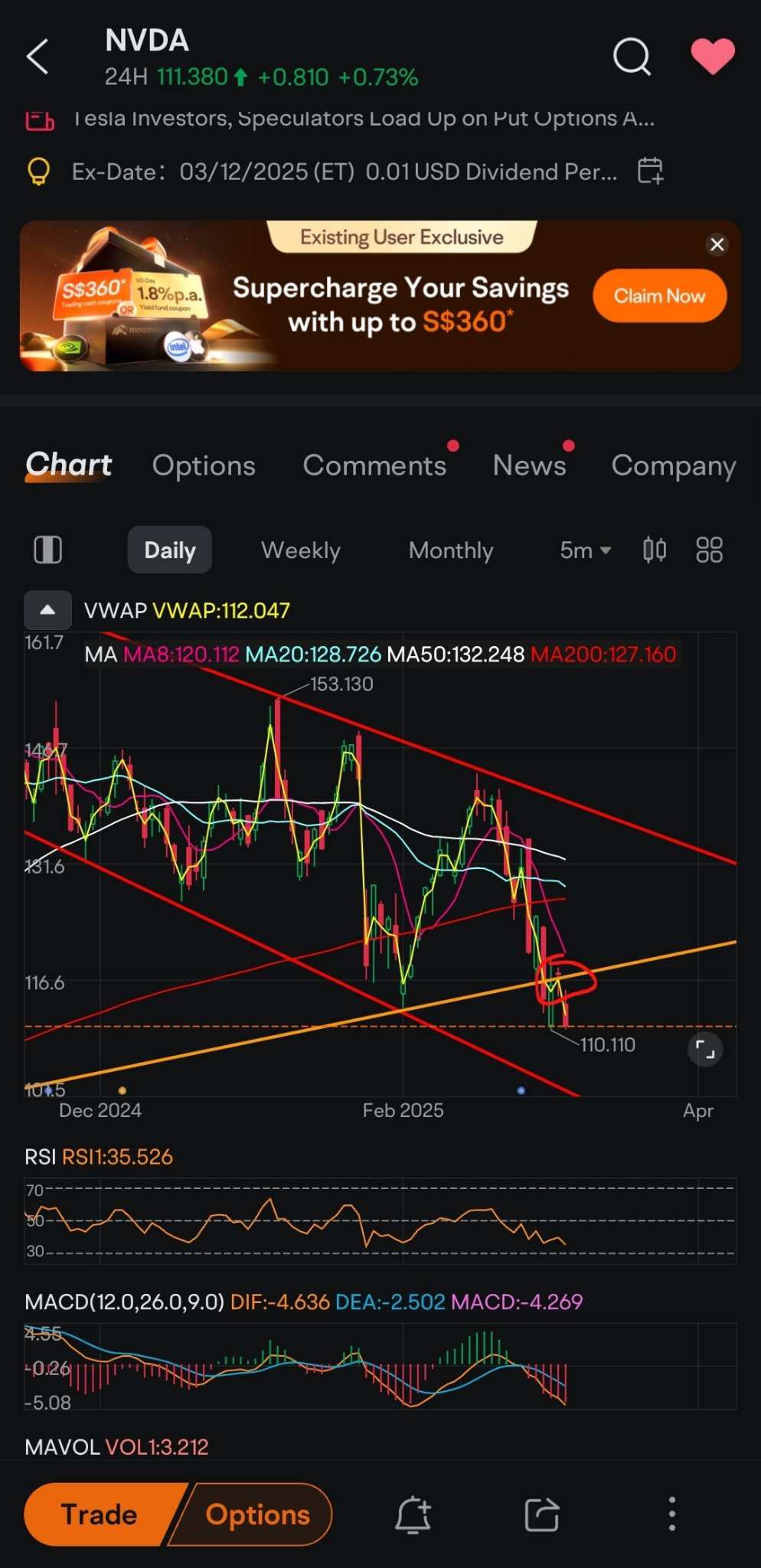The width and height of the screenshot is (761, 1568).
Task: Tap the orange event dot near Dec 2024
Action: (122, 1090)
